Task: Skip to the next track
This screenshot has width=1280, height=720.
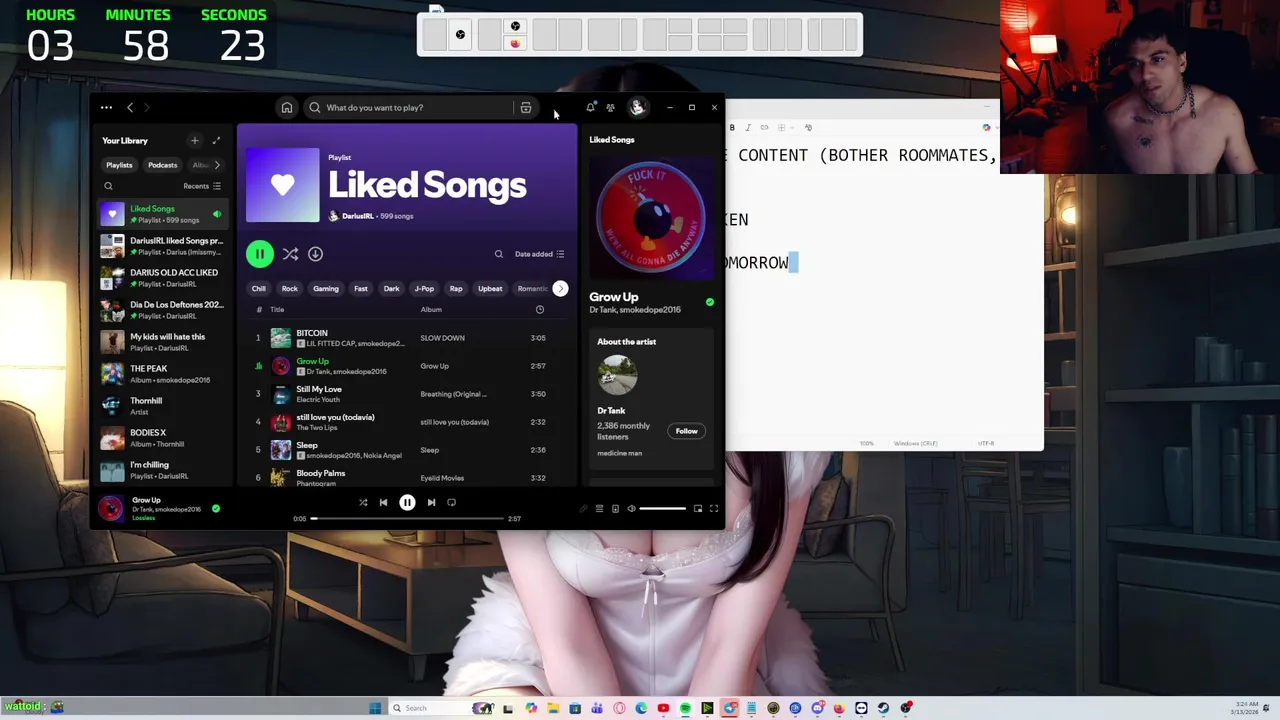Action: pos(431,503)
